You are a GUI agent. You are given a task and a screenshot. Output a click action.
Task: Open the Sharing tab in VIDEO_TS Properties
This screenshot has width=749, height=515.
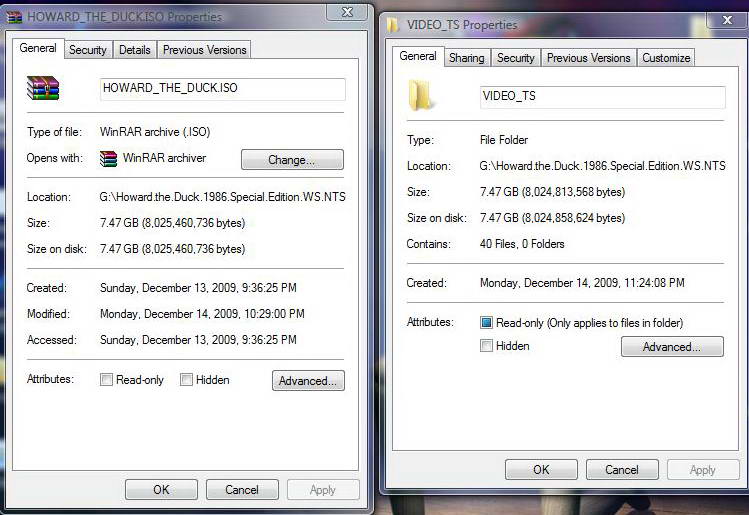tap(467, 58)
